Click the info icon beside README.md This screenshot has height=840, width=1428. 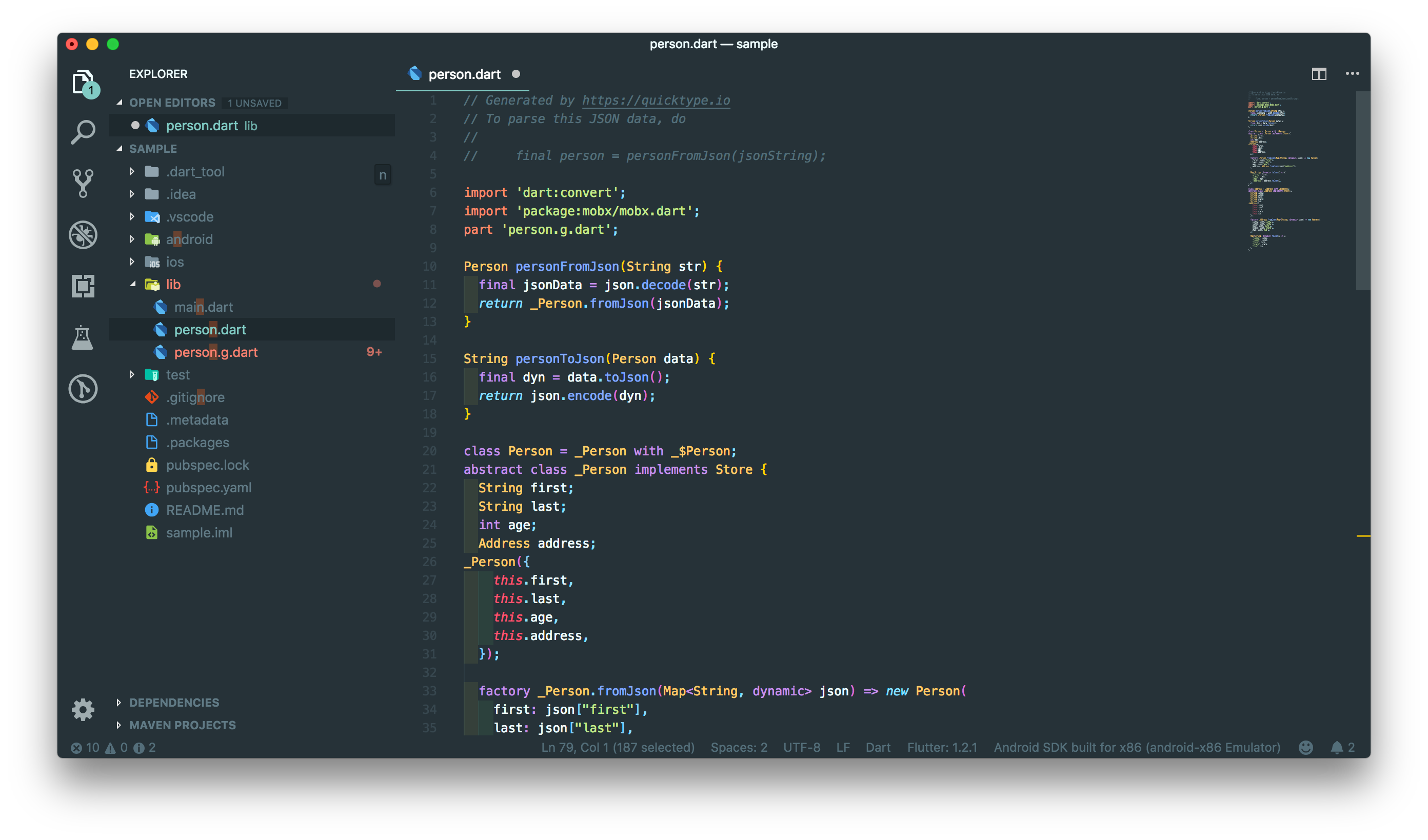coord(151,510)
